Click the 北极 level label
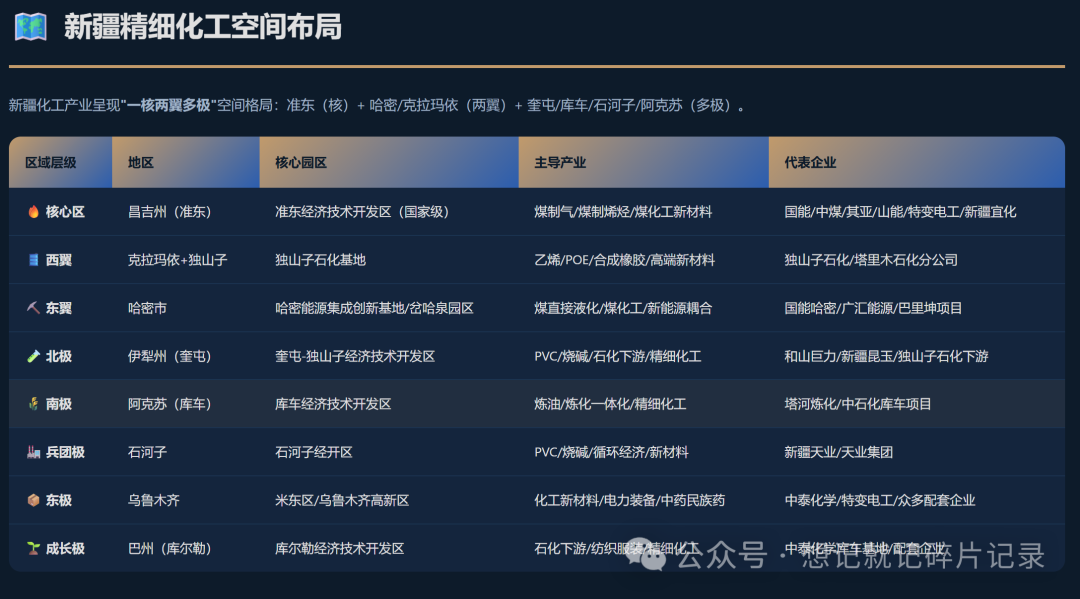1080x599 pixels. click(x=59, y=357)
